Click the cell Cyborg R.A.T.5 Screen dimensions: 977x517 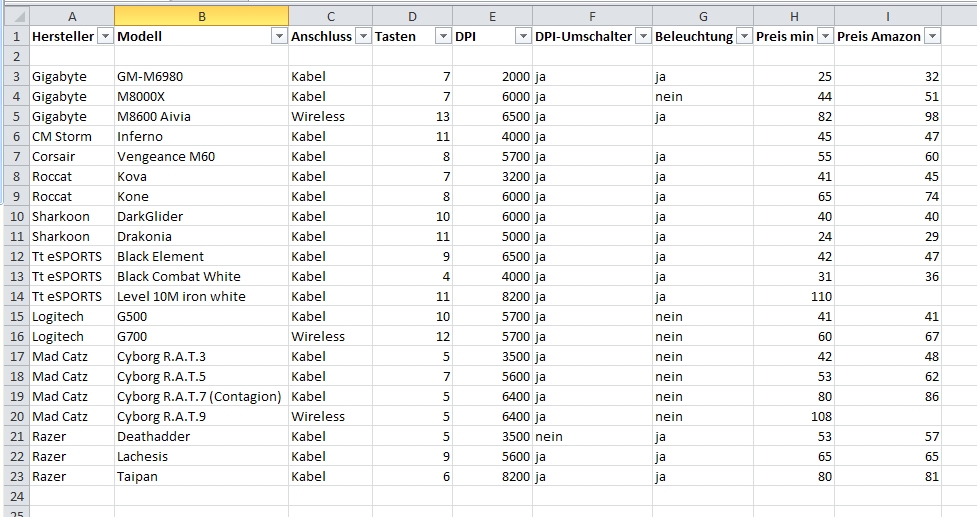201,376
